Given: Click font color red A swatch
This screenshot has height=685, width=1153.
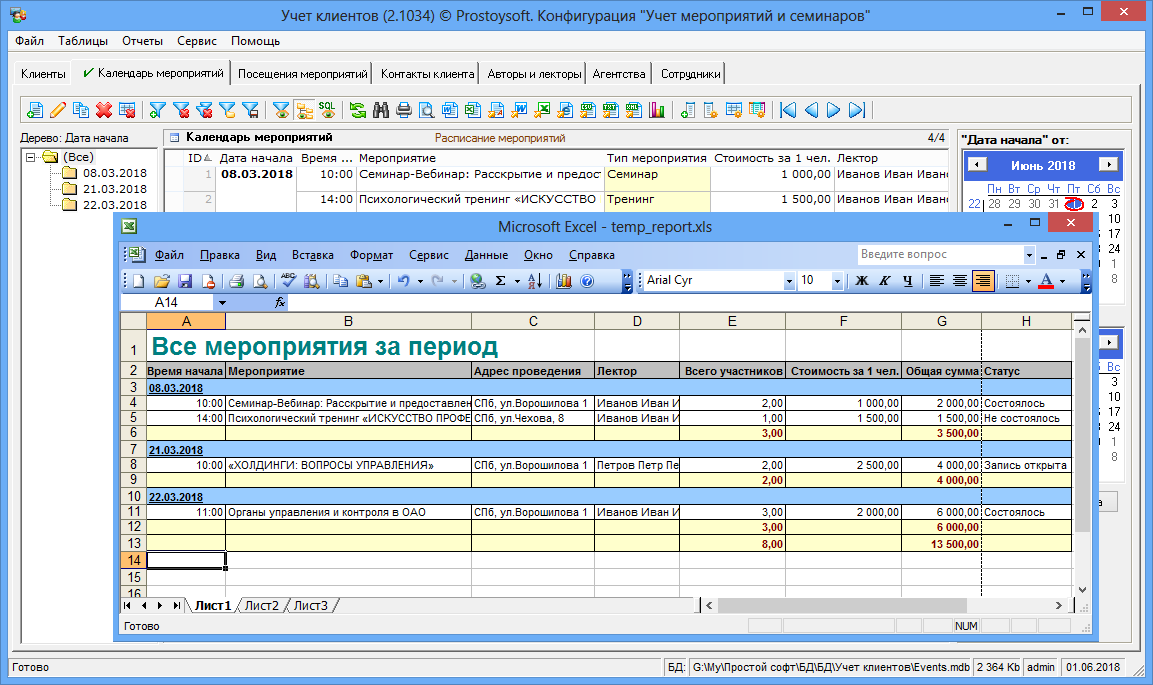Looking at the screenshot, I should click(1046, 281).
